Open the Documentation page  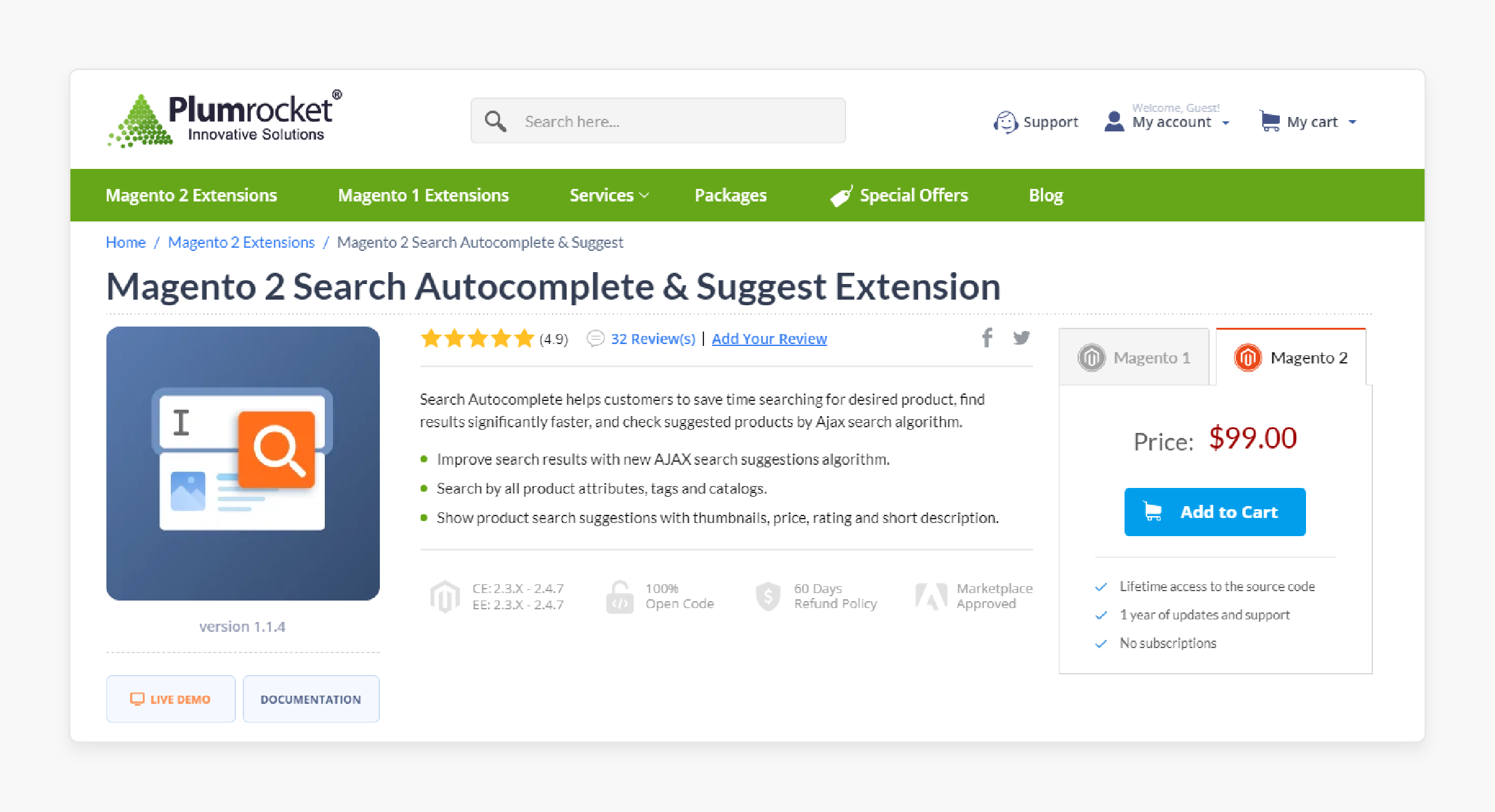coord(311,699)
